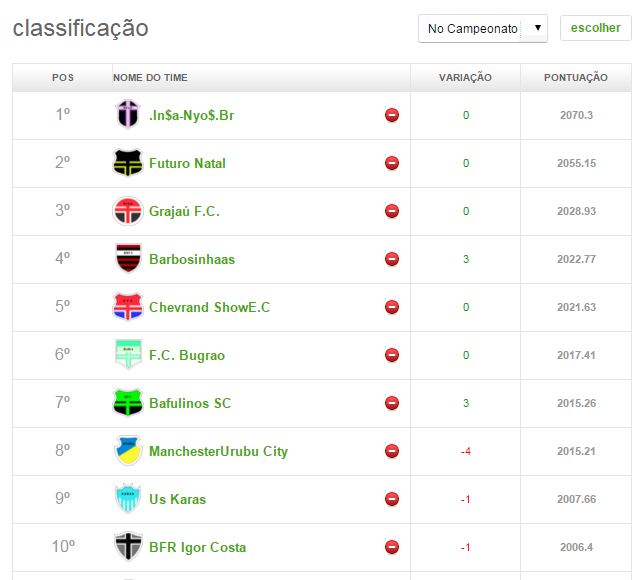Click the .In$a-Nyo$.Br team crest icon

(128, 115)
